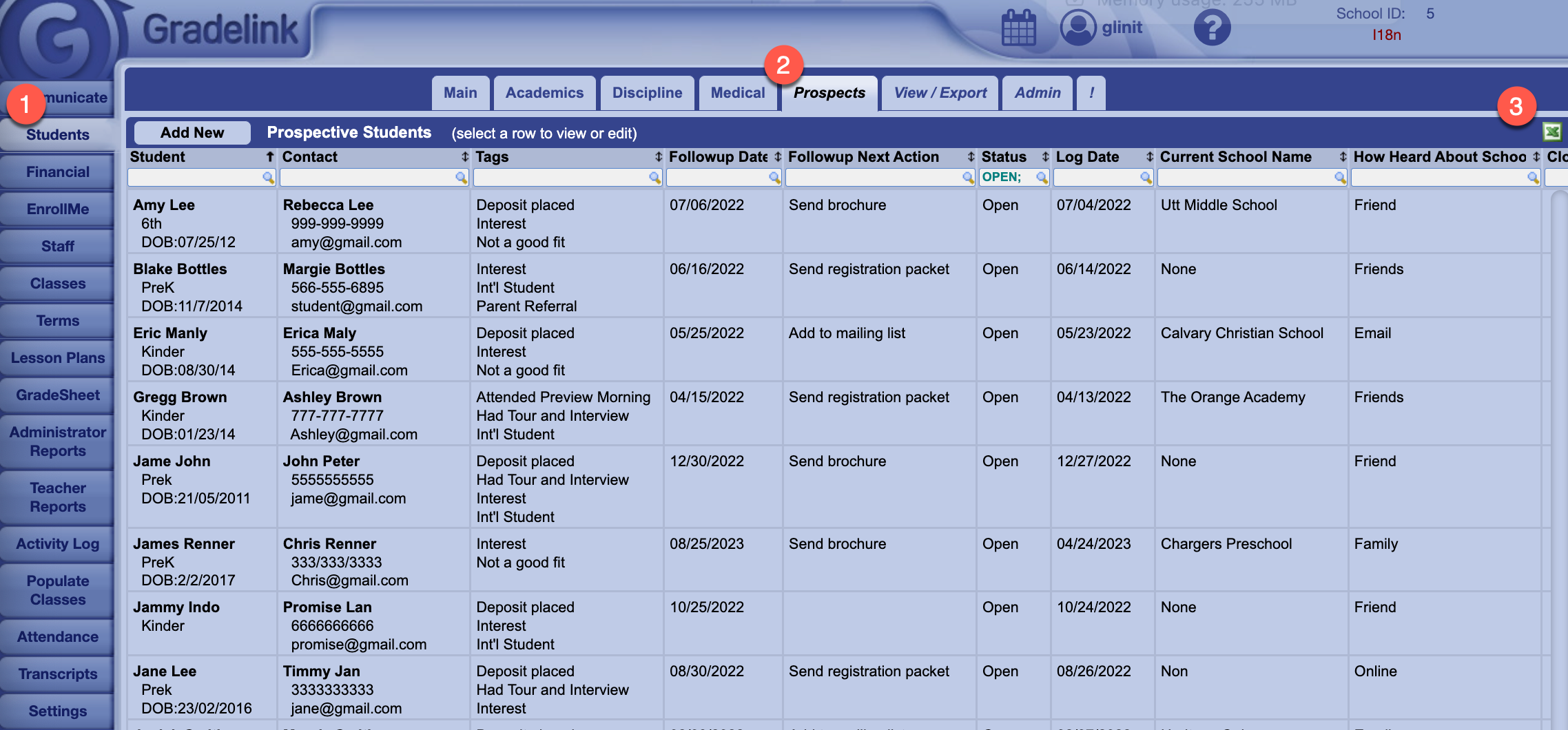The height and width of the screenshot is (730, 1568).
Task: Click the Add New button
Action: click(x=192, y=132)
